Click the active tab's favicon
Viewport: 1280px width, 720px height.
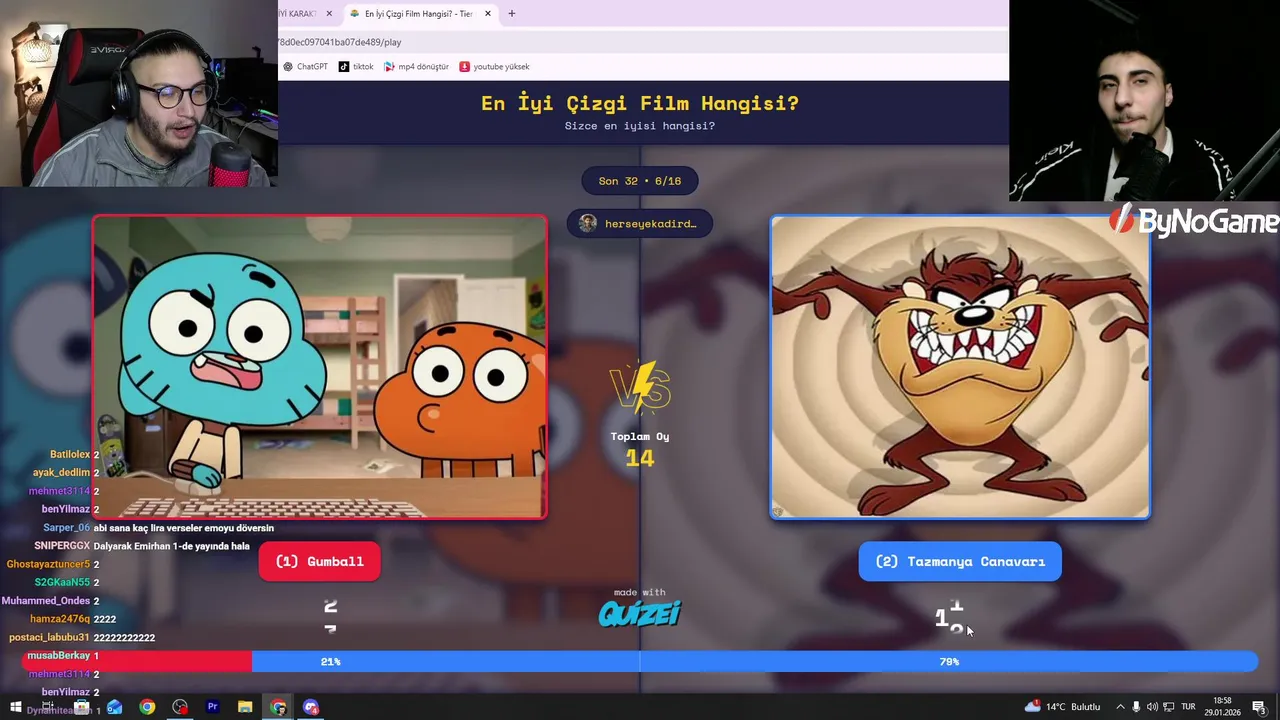click(355, 14)
